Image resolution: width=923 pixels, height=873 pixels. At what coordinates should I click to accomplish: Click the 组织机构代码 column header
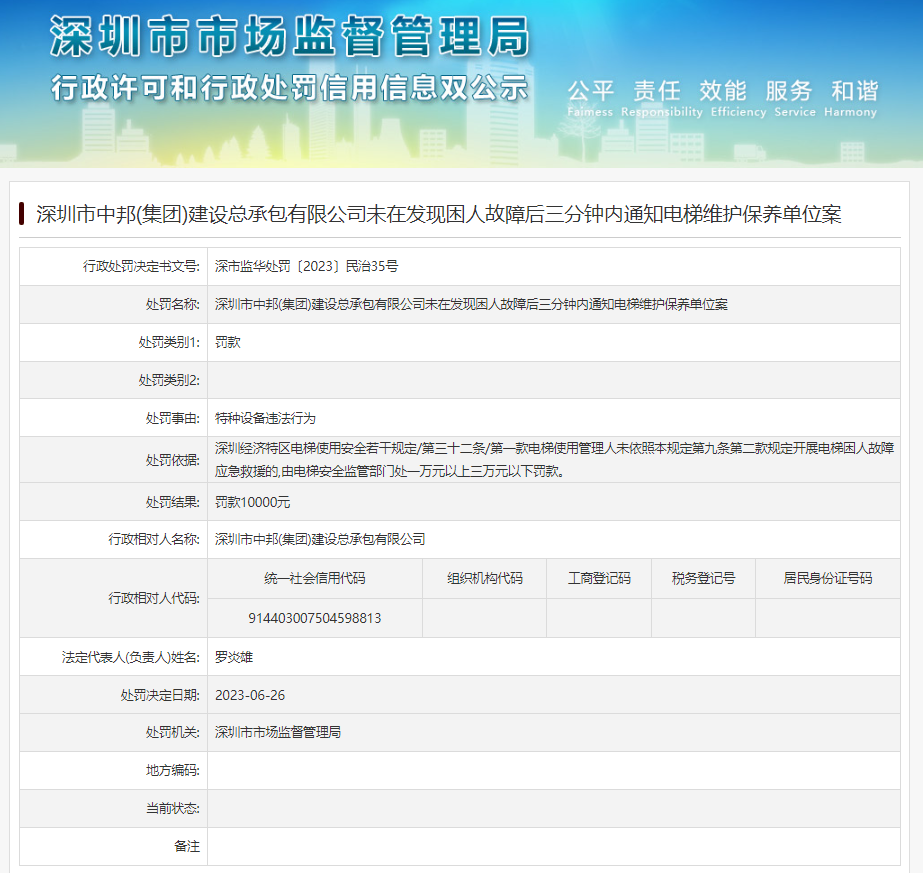(484, 579)
